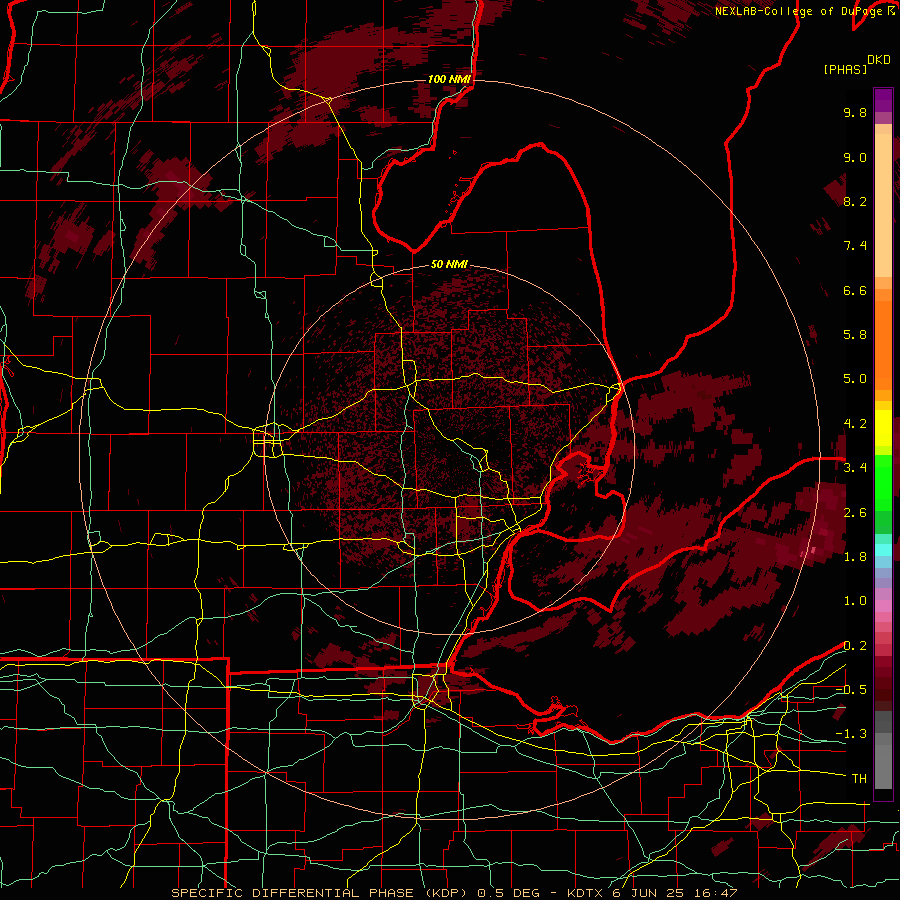Select the 9.8 legend value

click(855, 112)
